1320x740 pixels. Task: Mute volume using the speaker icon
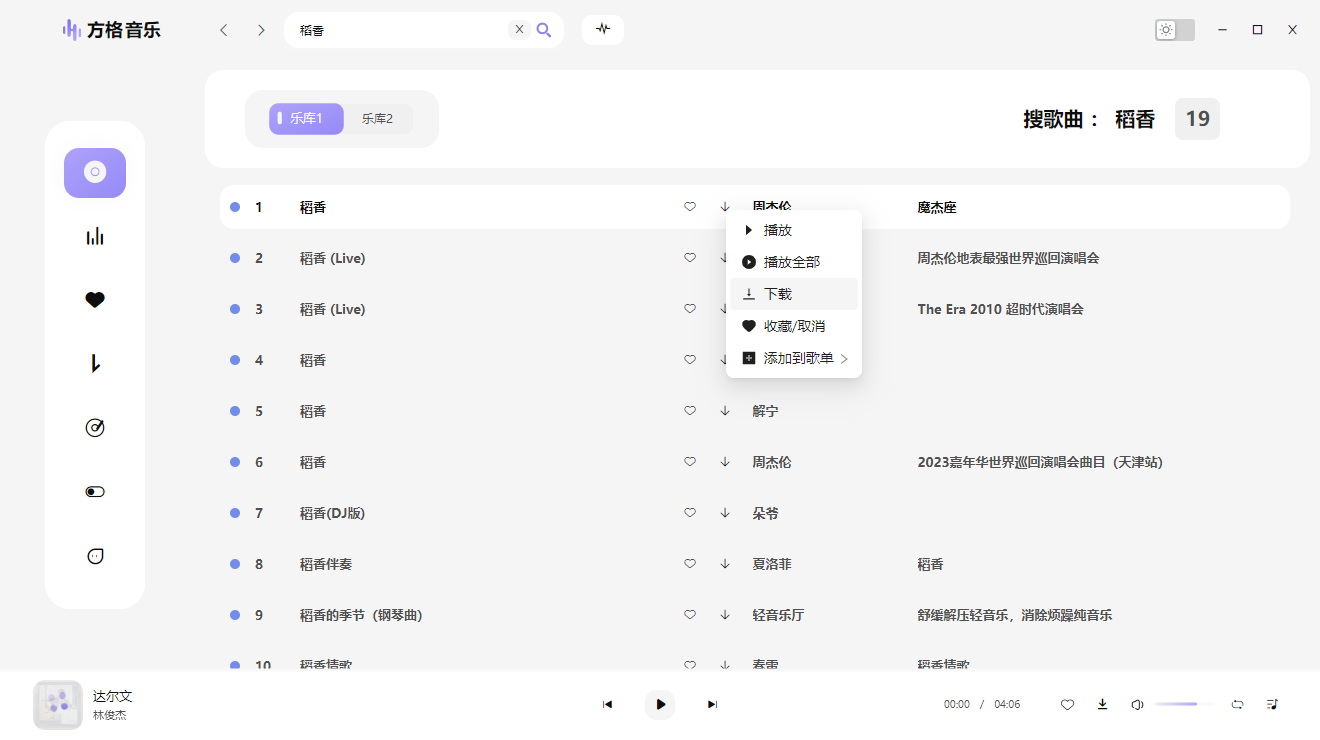coord(1136,704)
